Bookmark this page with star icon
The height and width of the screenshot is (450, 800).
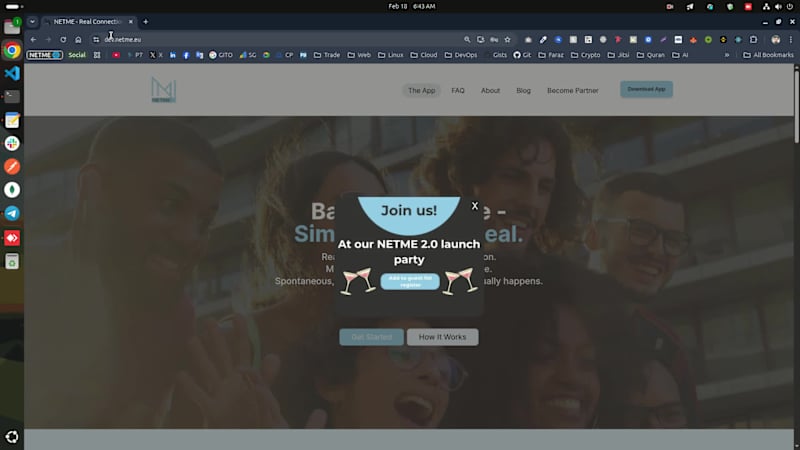507,39
